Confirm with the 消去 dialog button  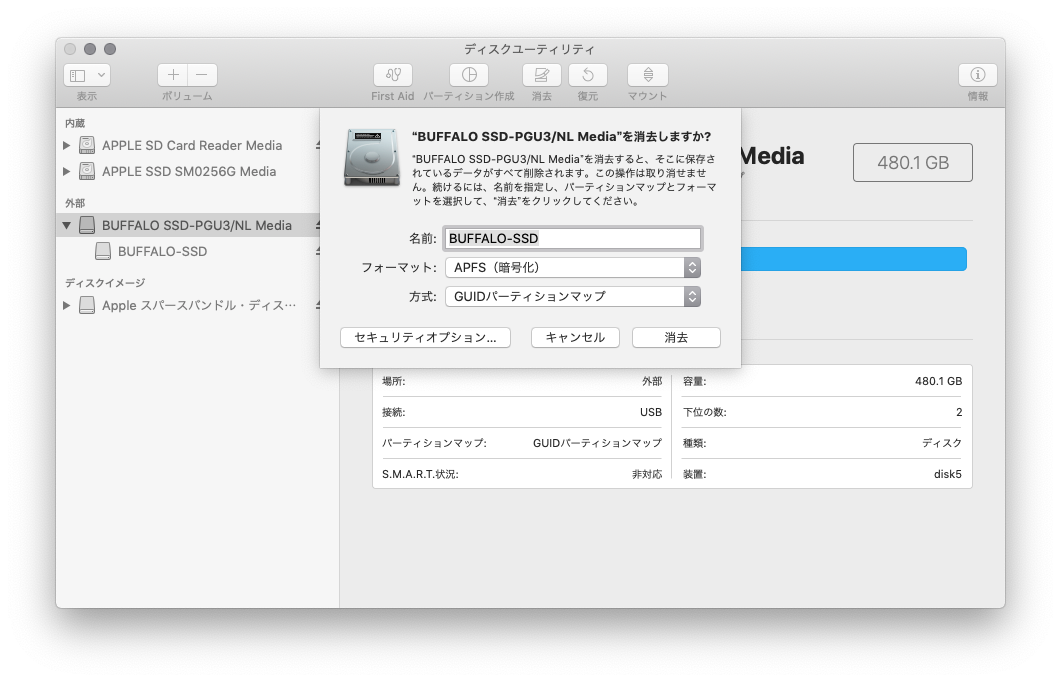[x=676, y=338]
